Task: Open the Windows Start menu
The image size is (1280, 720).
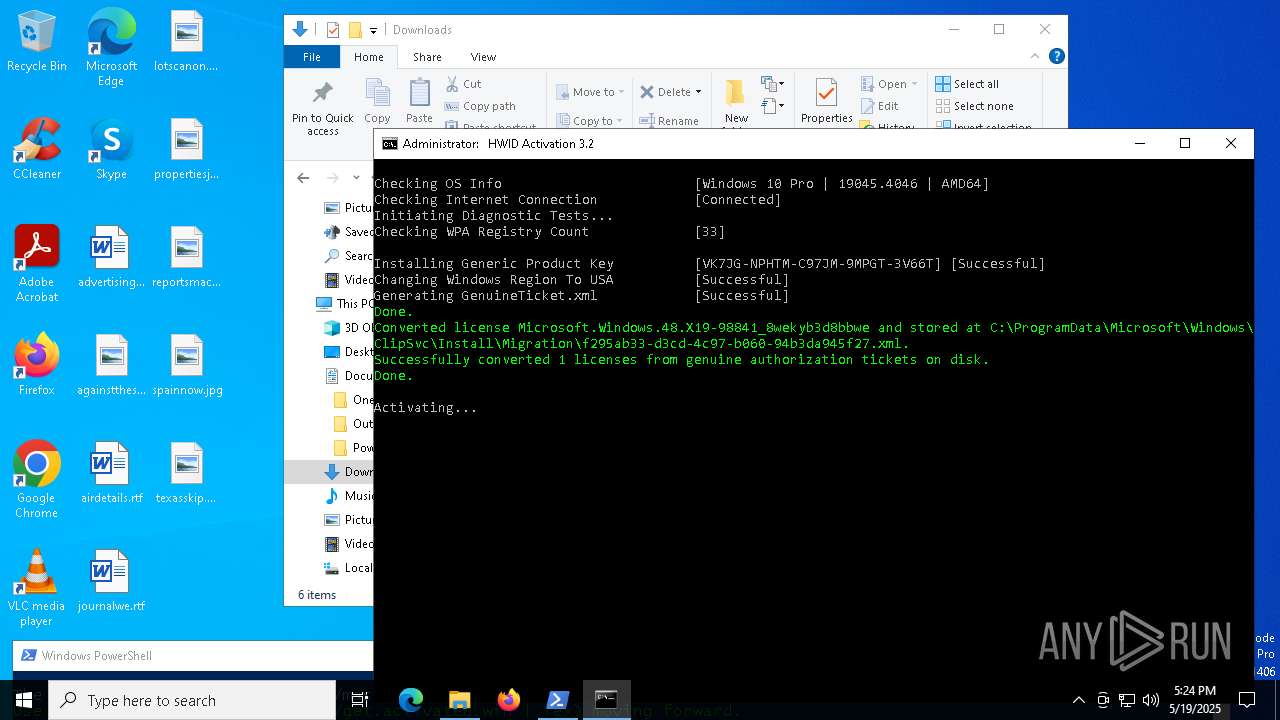Action: click(x=24, y=700)
